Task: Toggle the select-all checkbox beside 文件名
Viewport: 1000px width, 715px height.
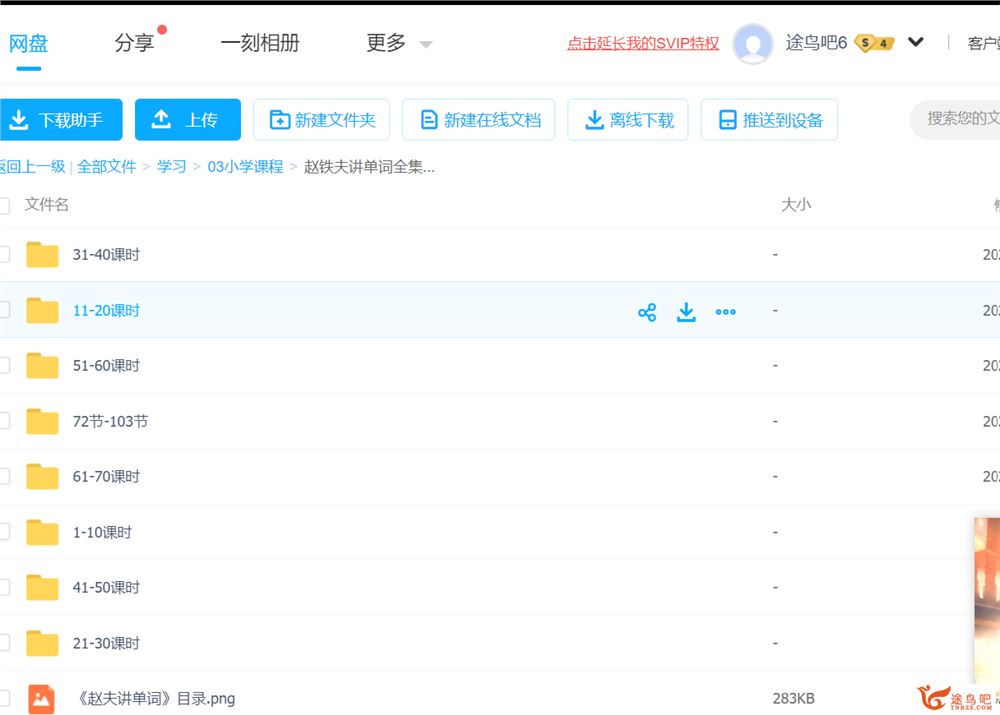Action: (x=4, y=205)
